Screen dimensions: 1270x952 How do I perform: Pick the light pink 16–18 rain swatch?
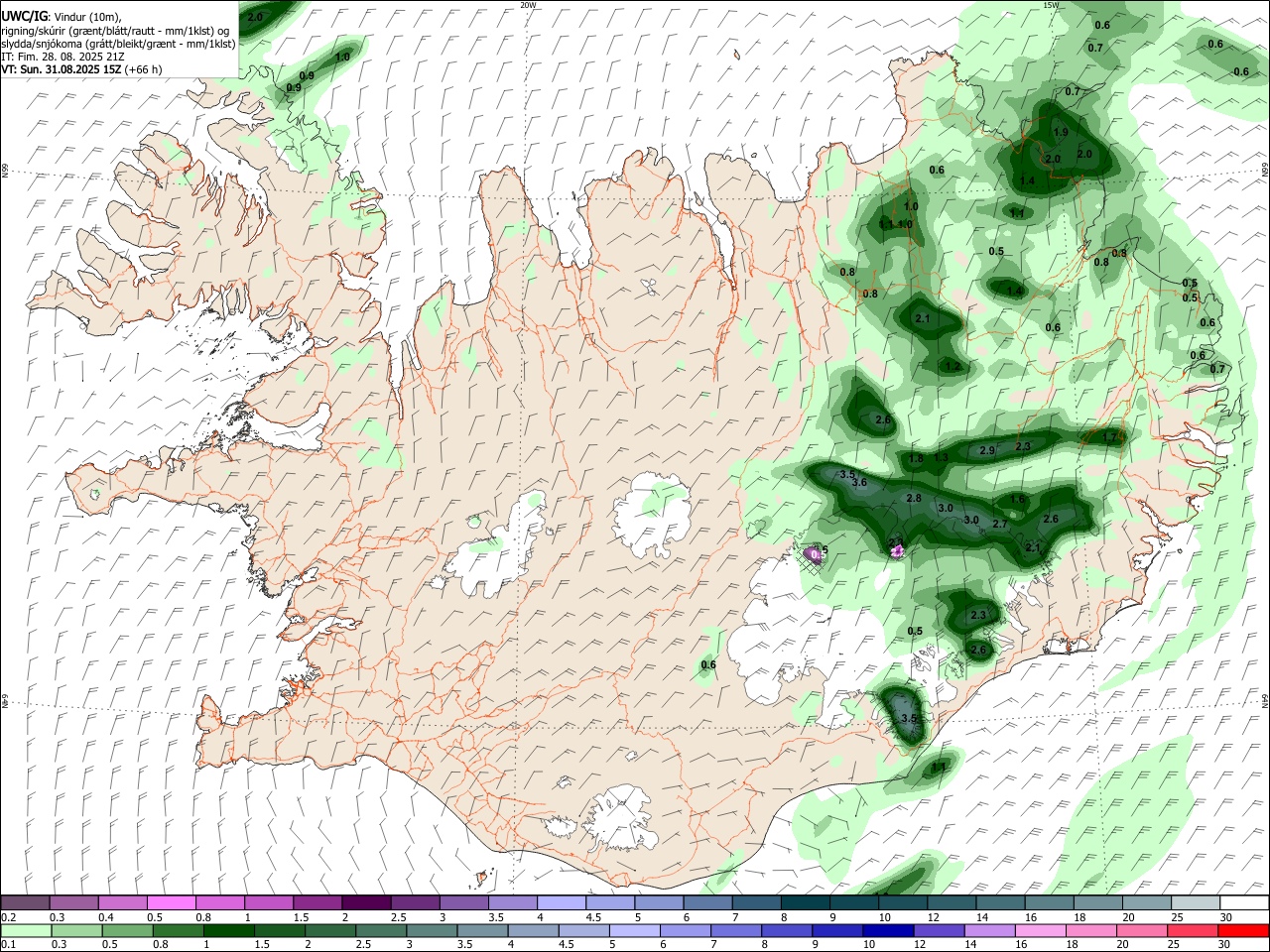[x=1041, y=931]
